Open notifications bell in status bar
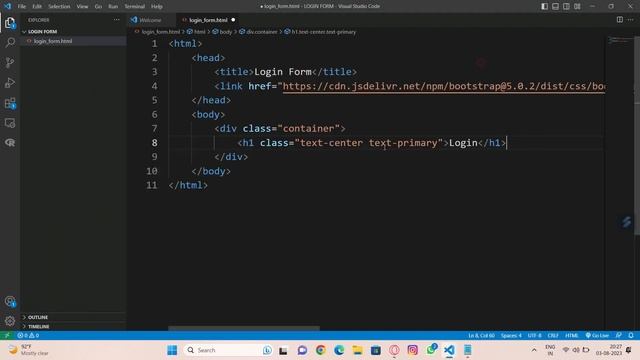 coord(631,335)
